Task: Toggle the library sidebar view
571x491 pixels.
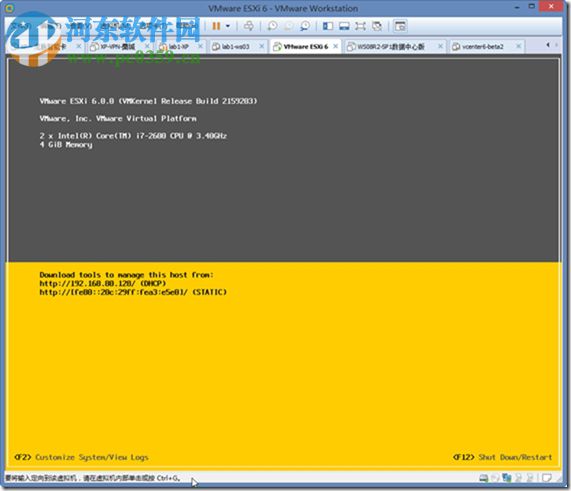Action: pos(328,26)
